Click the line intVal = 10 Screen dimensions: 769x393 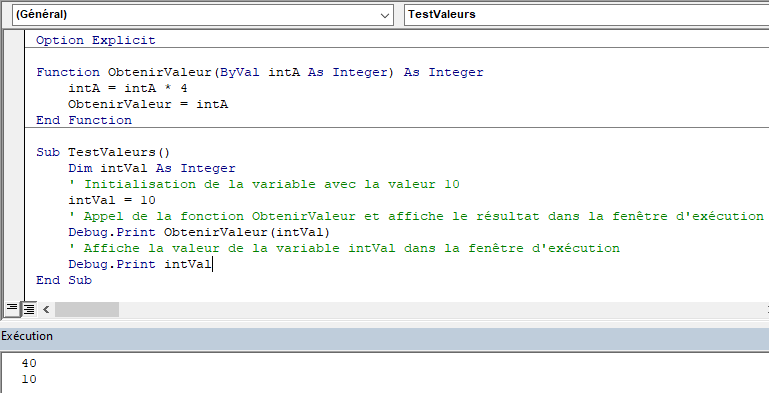[112, 200]
